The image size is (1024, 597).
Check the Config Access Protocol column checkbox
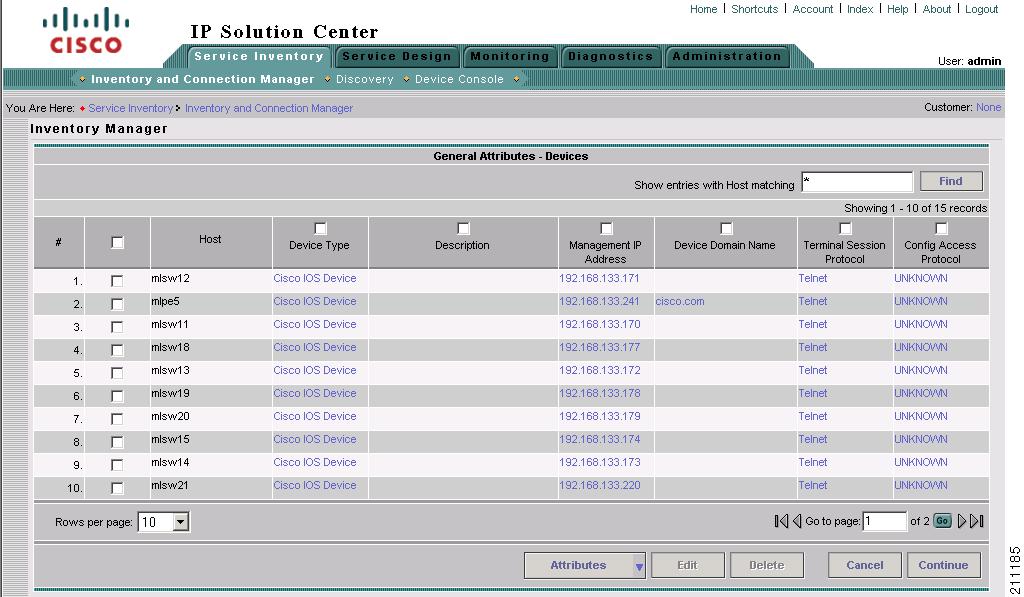pos(941,228)
